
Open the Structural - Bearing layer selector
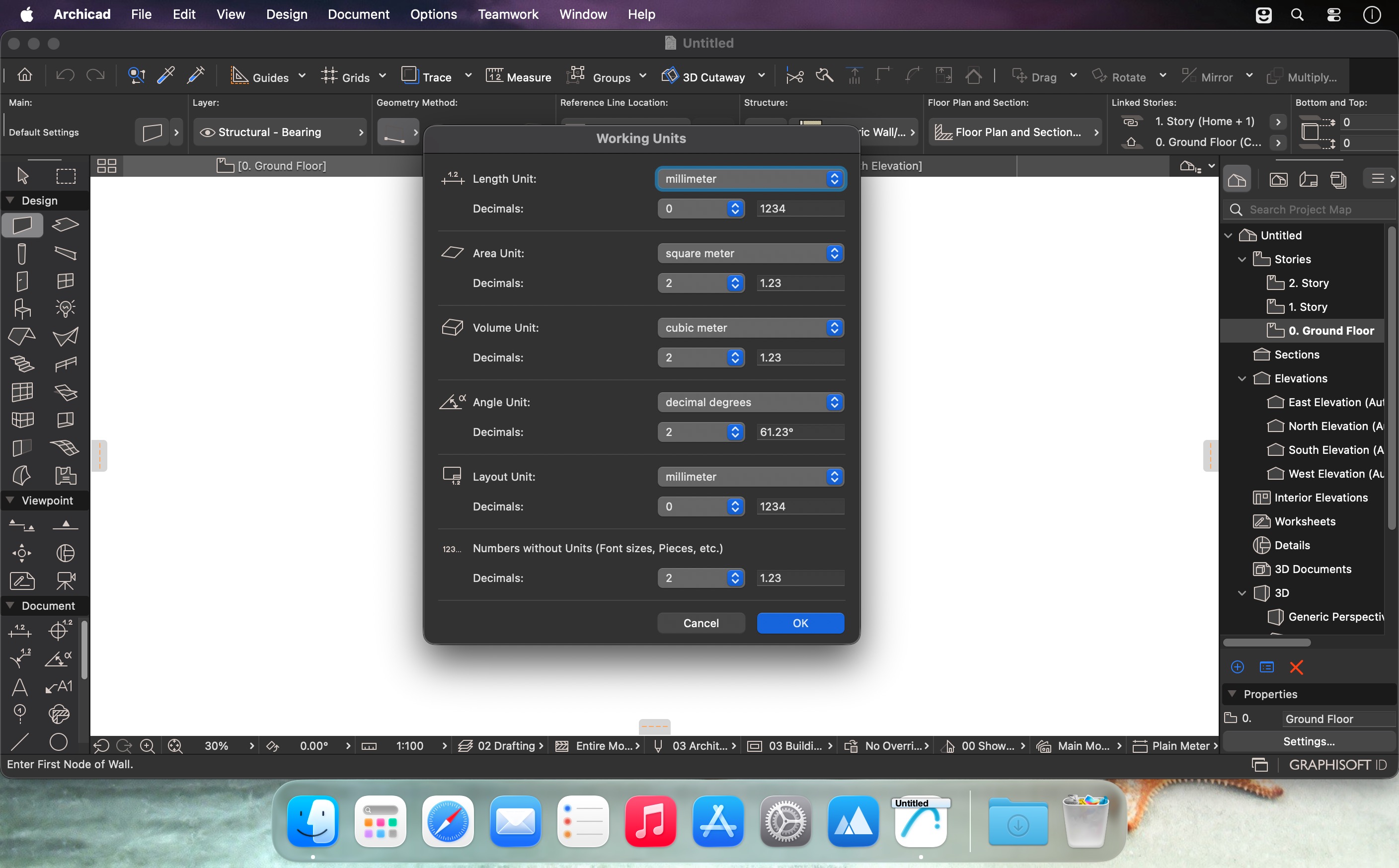coord(280,133)
